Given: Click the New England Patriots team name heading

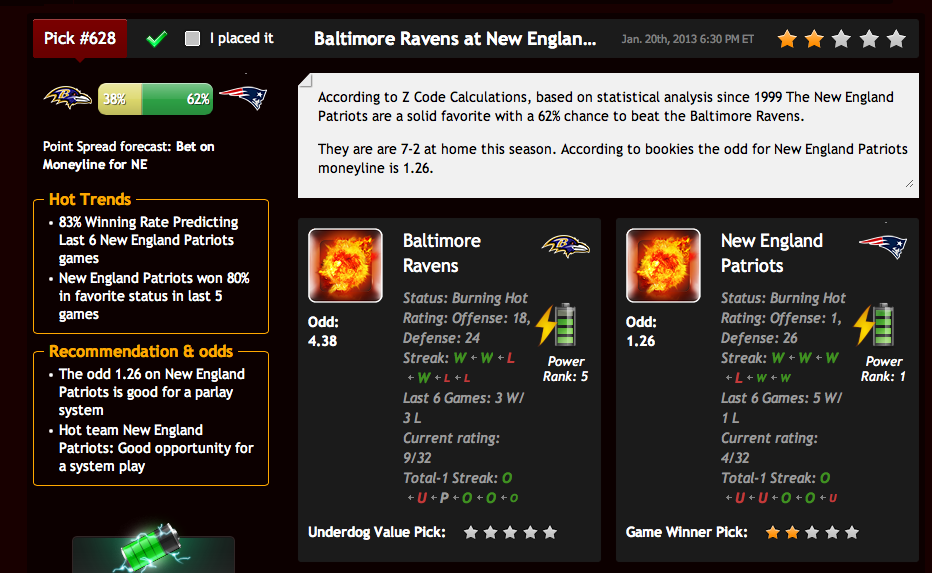Looking at the screenshot, I should pos(772,253).
